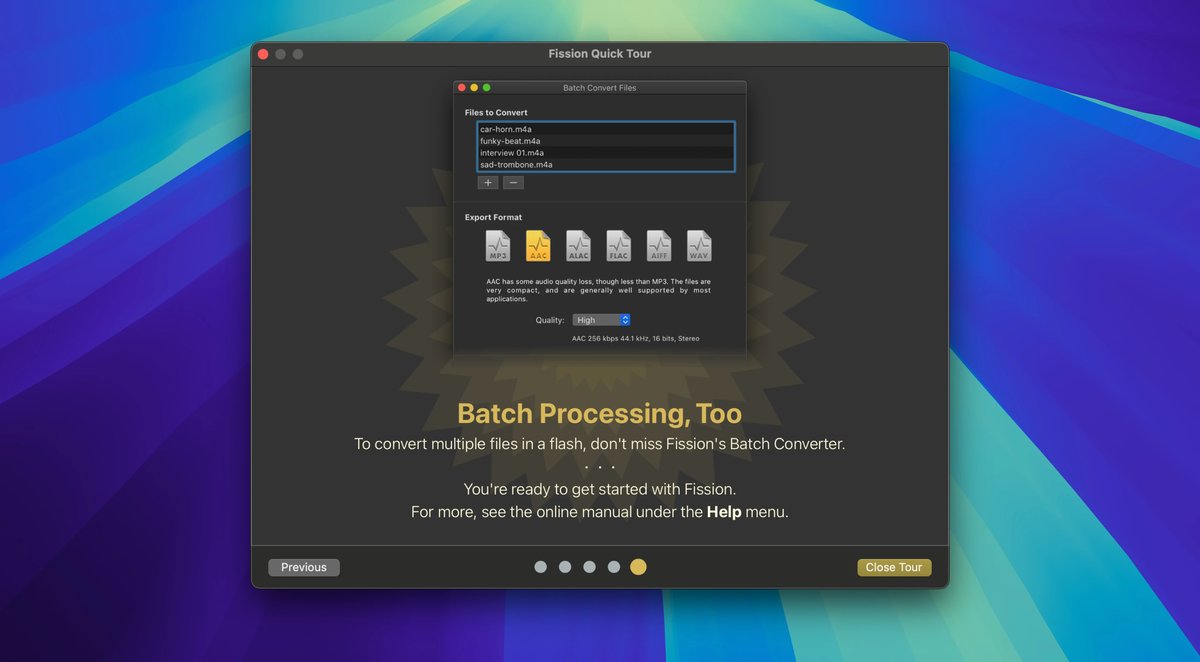1200x662 pixels.
Task: Select the FLAC export format icon
Action: (x=619, y=246)
